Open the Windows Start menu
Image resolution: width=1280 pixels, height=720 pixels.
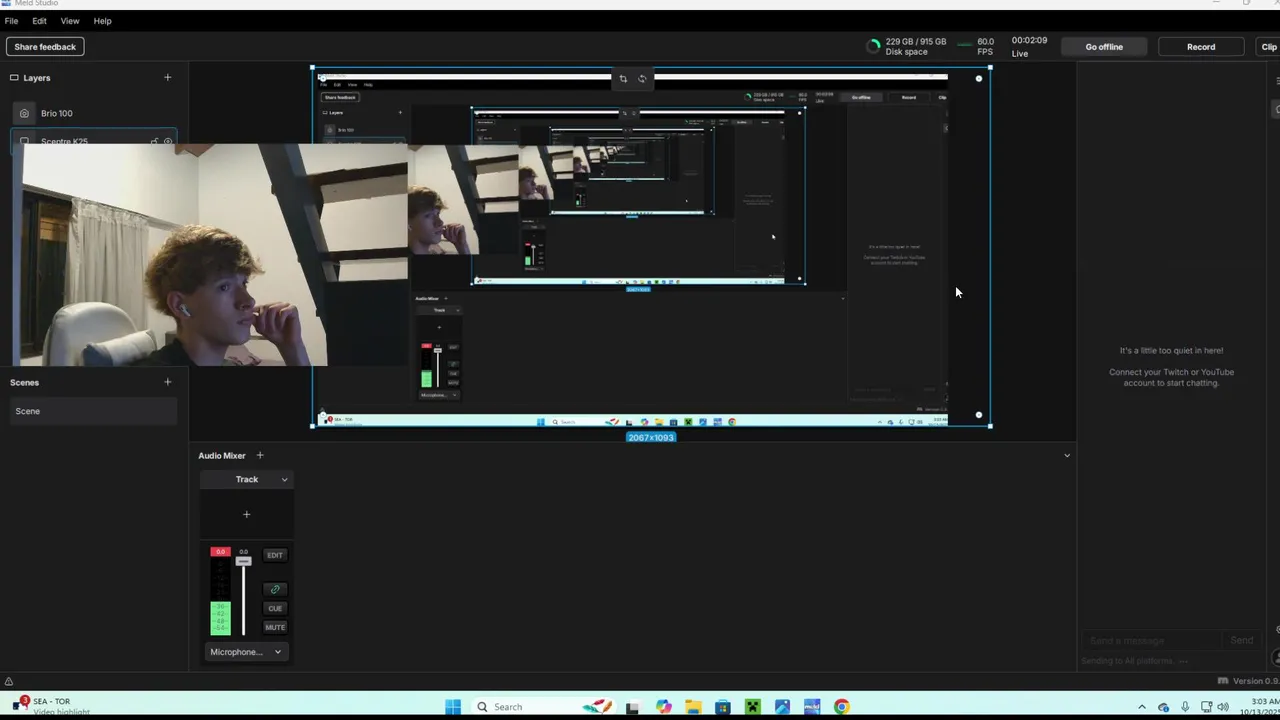pos(453,707)
